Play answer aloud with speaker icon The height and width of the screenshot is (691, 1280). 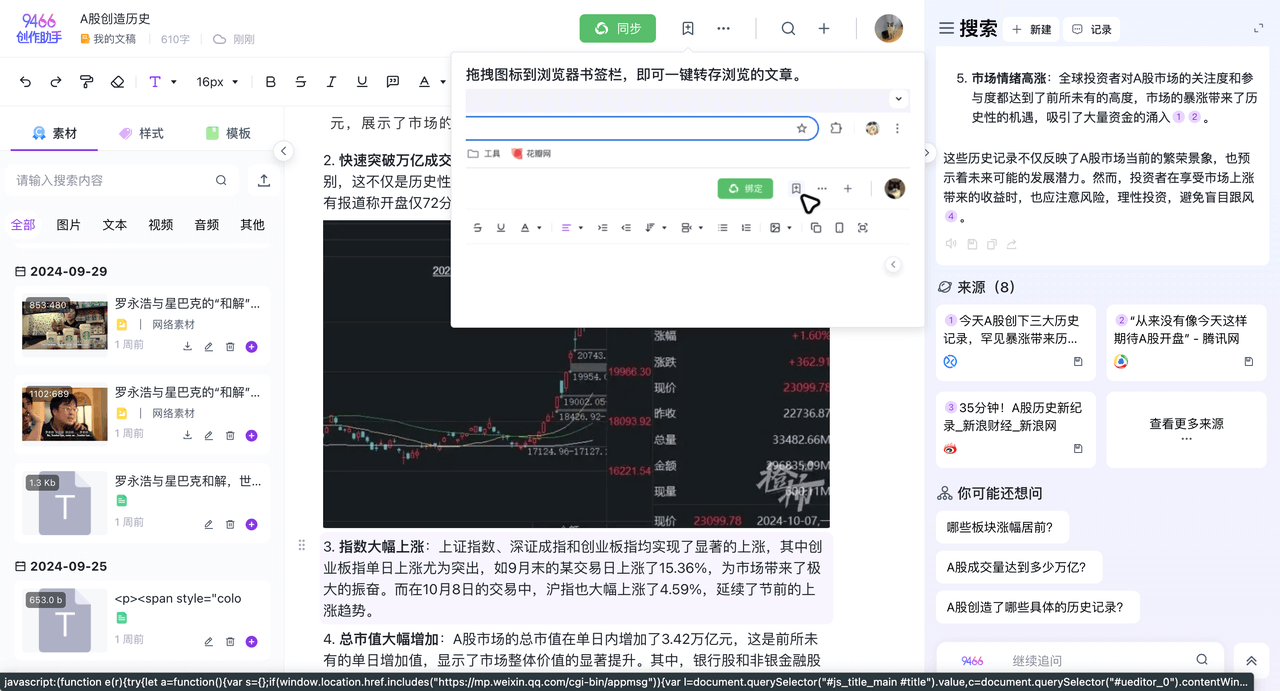tap(950, 244)
